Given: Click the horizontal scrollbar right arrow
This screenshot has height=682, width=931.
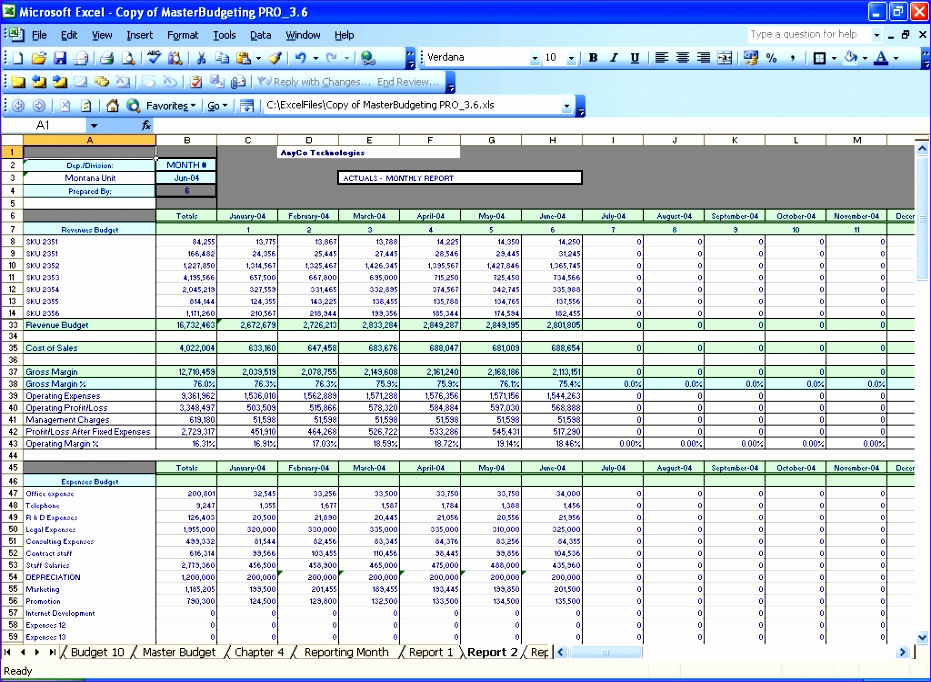Looking at the screenshot, I should (902, 652).
